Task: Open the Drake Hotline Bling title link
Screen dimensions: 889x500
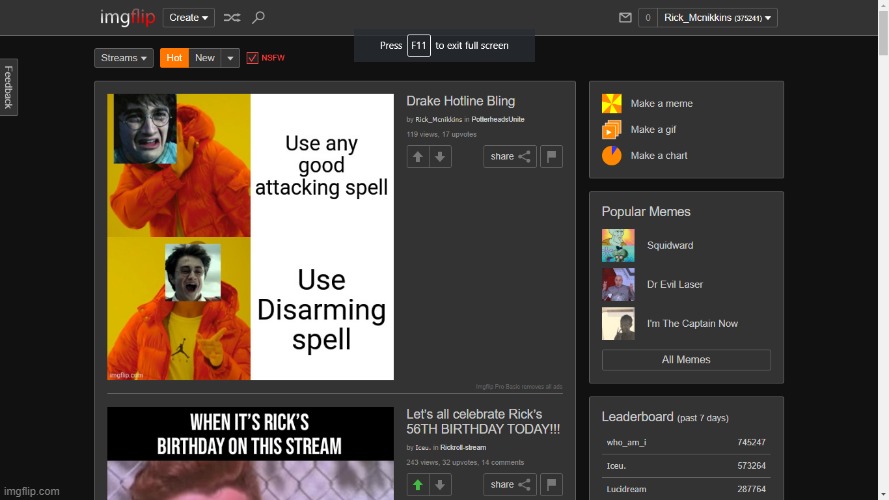Action: pos(460,101)
